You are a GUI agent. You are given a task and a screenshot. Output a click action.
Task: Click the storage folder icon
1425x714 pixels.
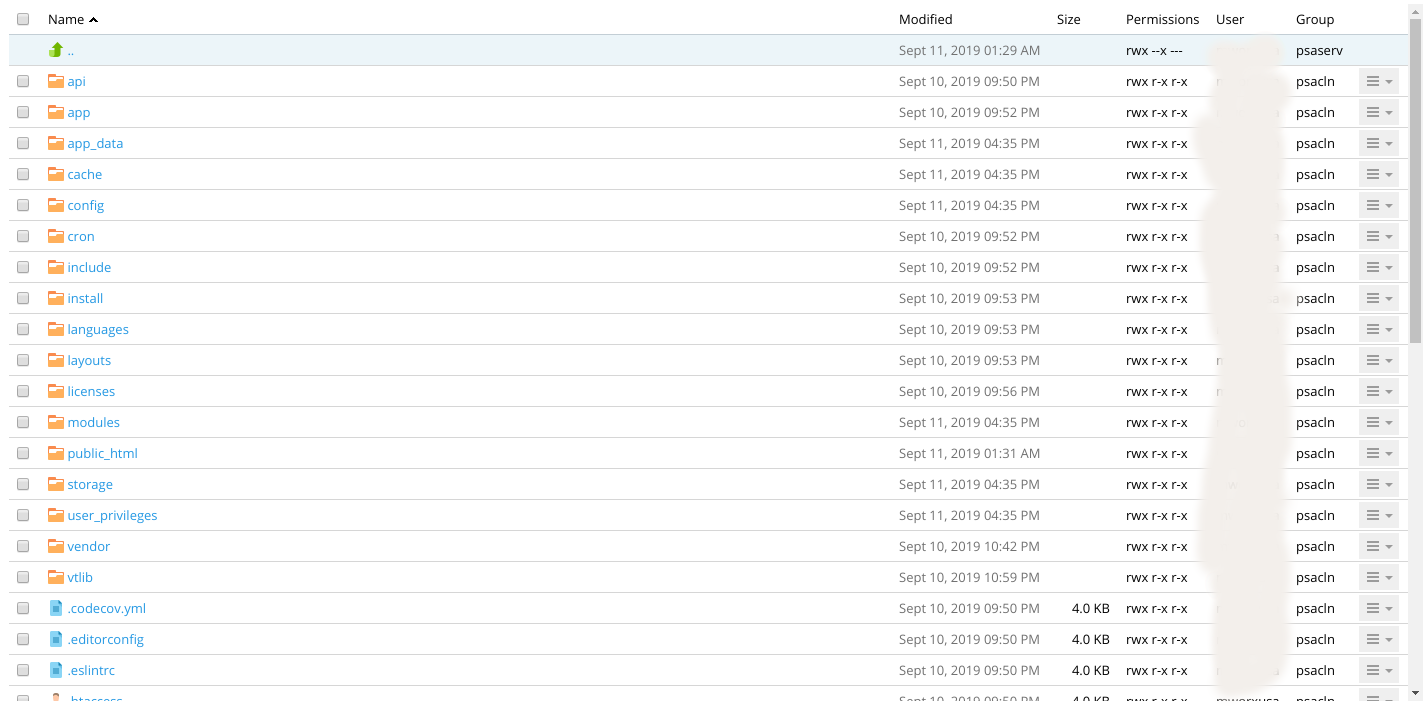[x=56, y=484]
